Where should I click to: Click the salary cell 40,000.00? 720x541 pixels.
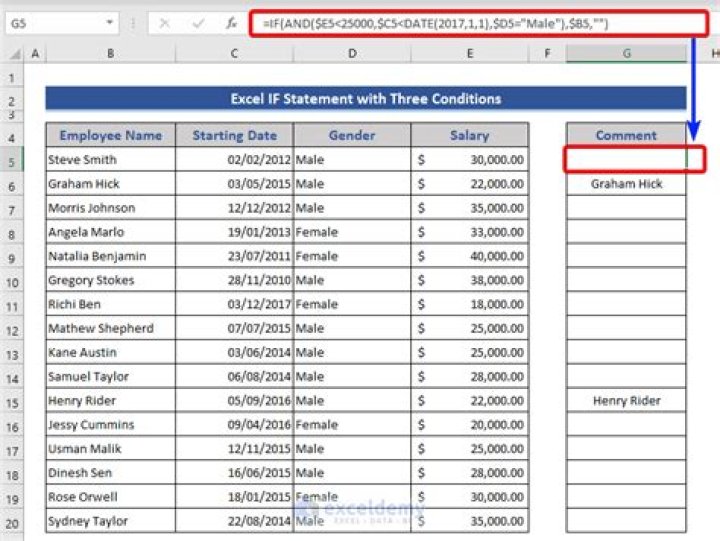(470, 256)
